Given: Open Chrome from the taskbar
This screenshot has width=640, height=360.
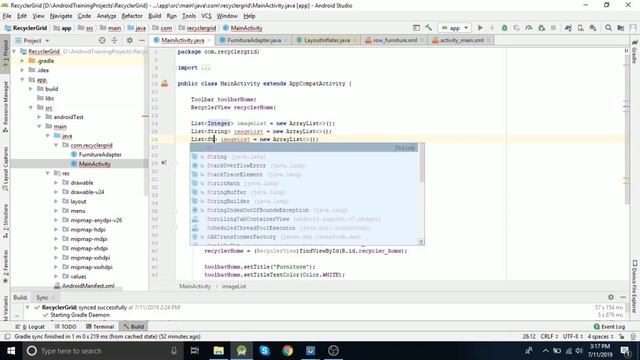Looking at the screenshot, I should click(287, 351).
